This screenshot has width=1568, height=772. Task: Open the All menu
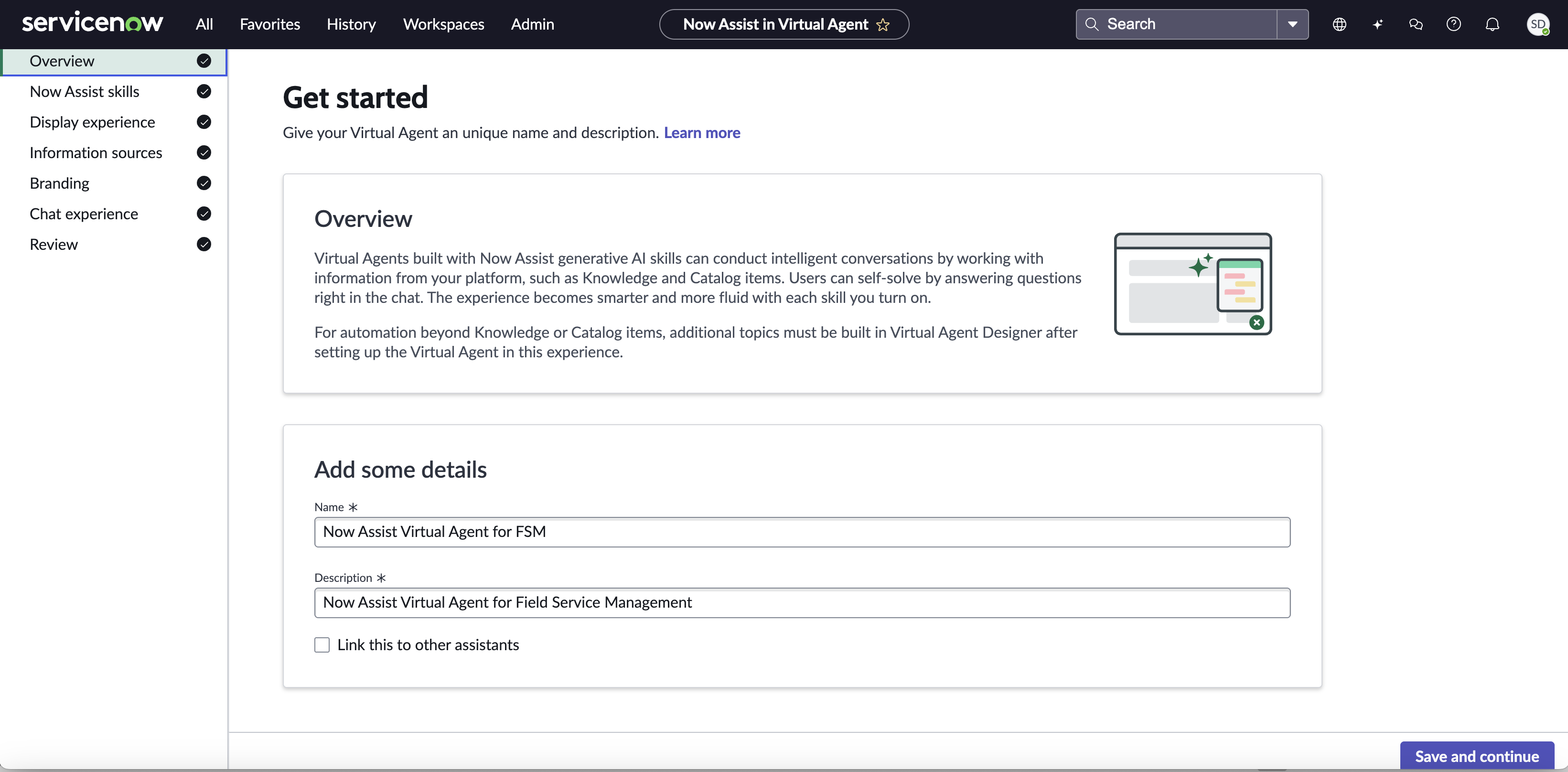(x=204, y=24)
